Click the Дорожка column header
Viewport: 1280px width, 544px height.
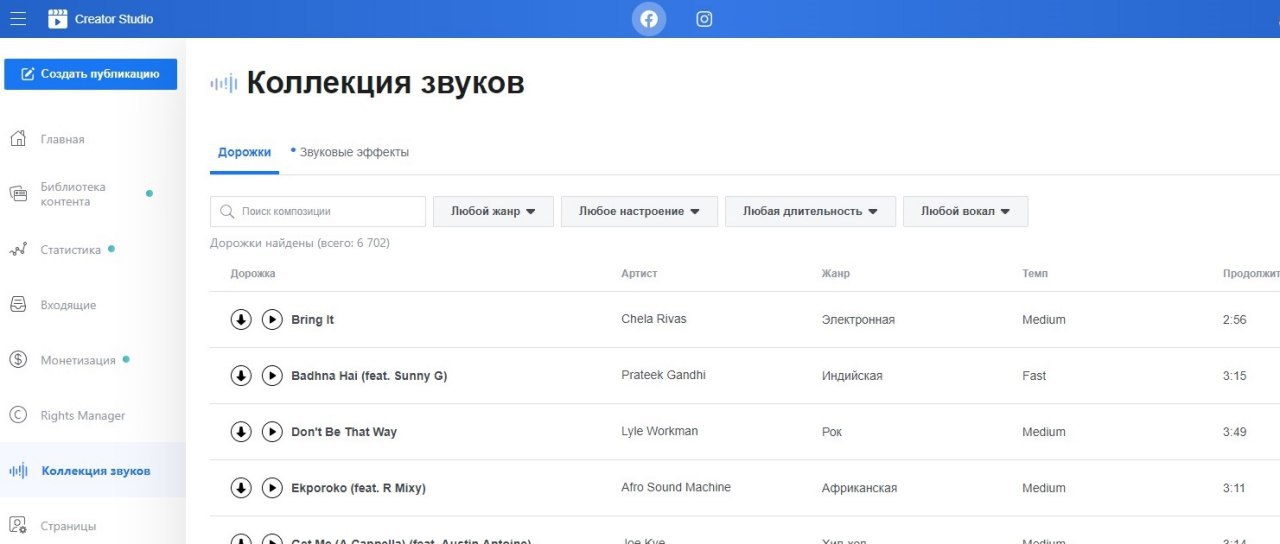coord(253,273)
